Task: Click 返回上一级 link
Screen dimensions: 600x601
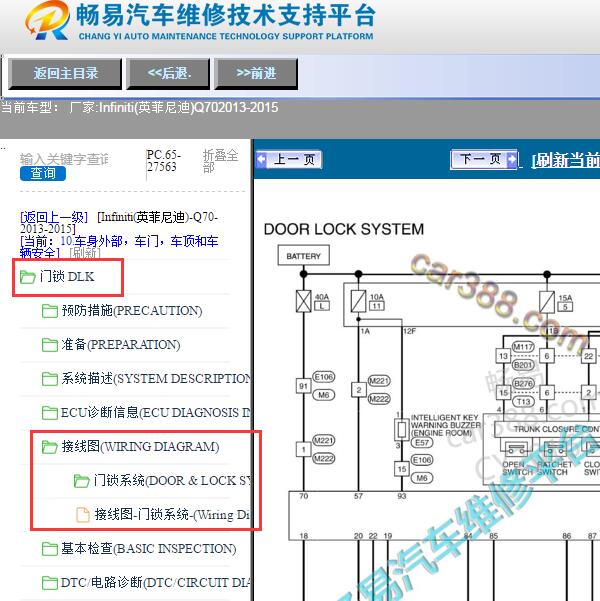Action: 54,217
